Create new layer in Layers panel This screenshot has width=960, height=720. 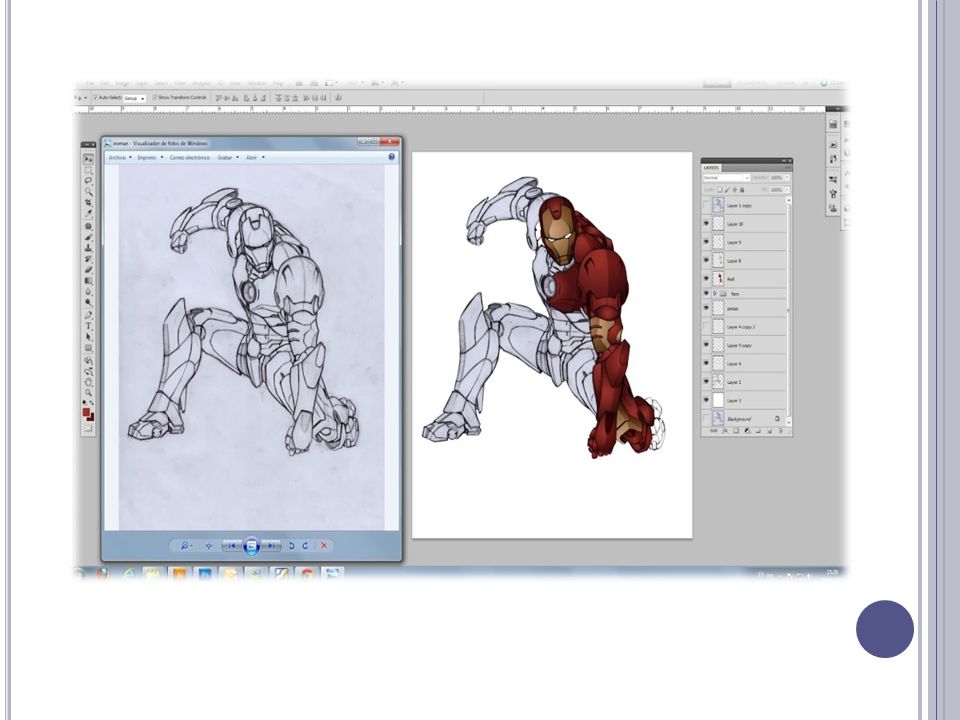[769, 430]
